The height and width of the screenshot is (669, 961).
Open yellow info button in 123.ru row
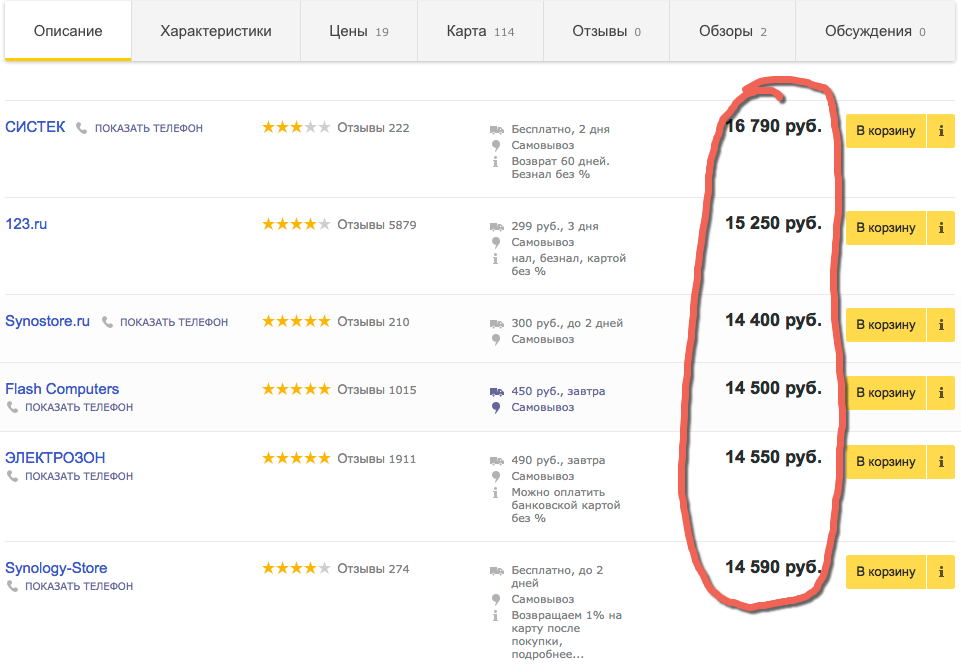pyautogui.click(x=941, y=227)
